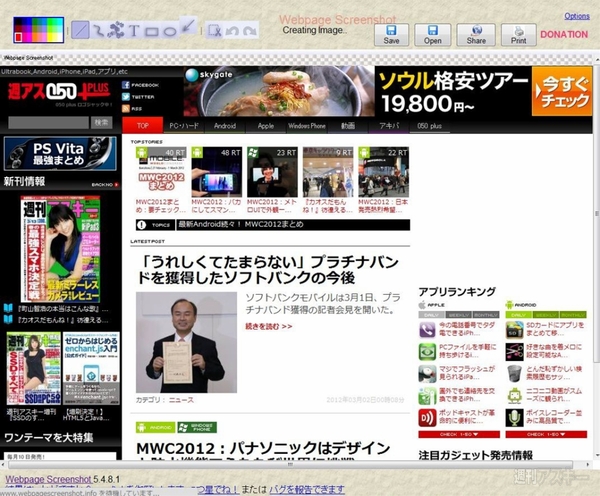Click the バグを報告できます link
Image resolution: width=600 pixels, height=496 pixels.
tap(307, 489)
